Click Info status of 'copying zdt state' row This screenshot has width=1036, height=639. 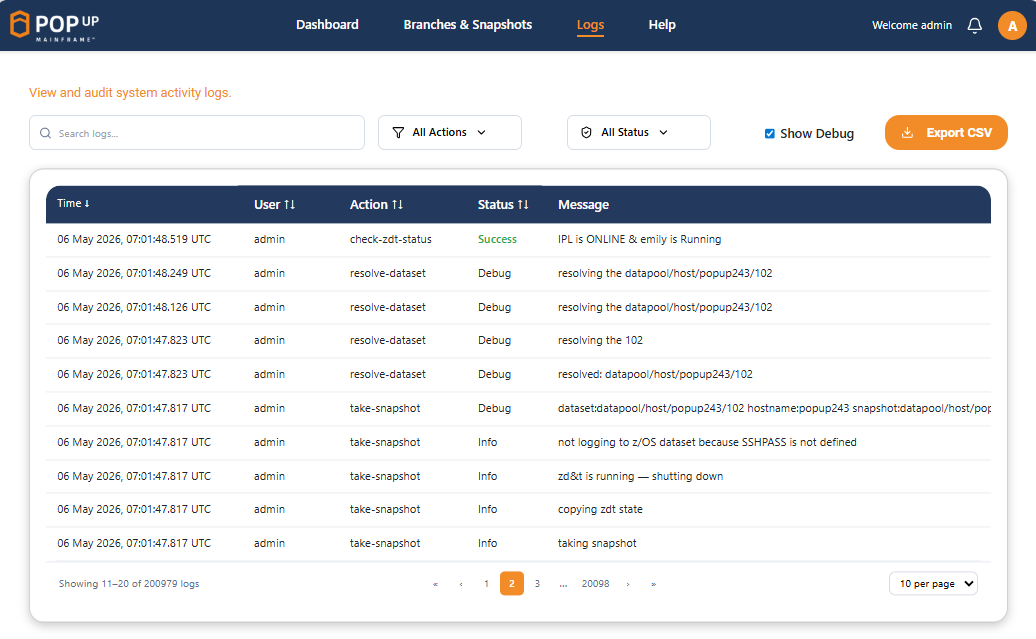click(488, 509)
